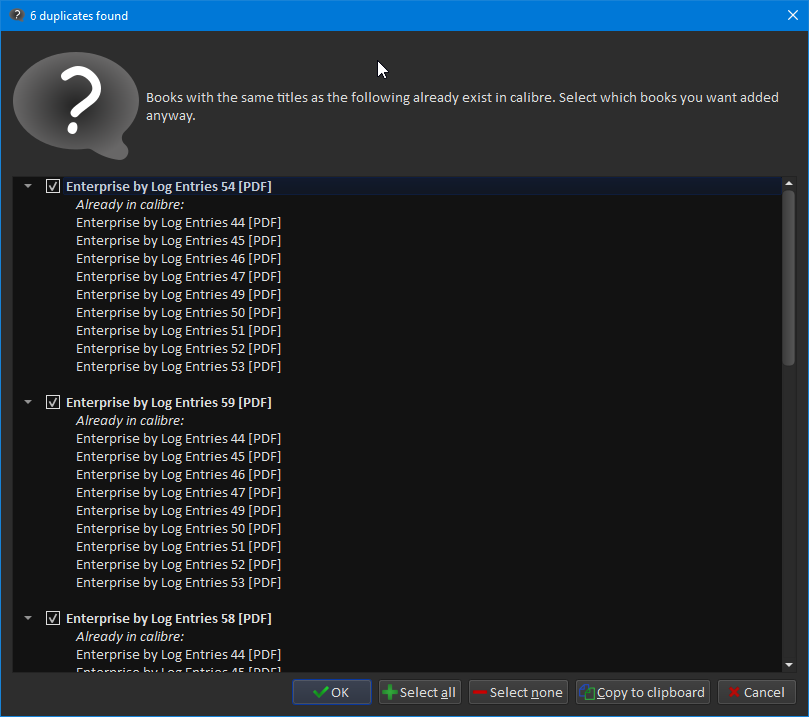Click Select none button

[x=518, y=692]
